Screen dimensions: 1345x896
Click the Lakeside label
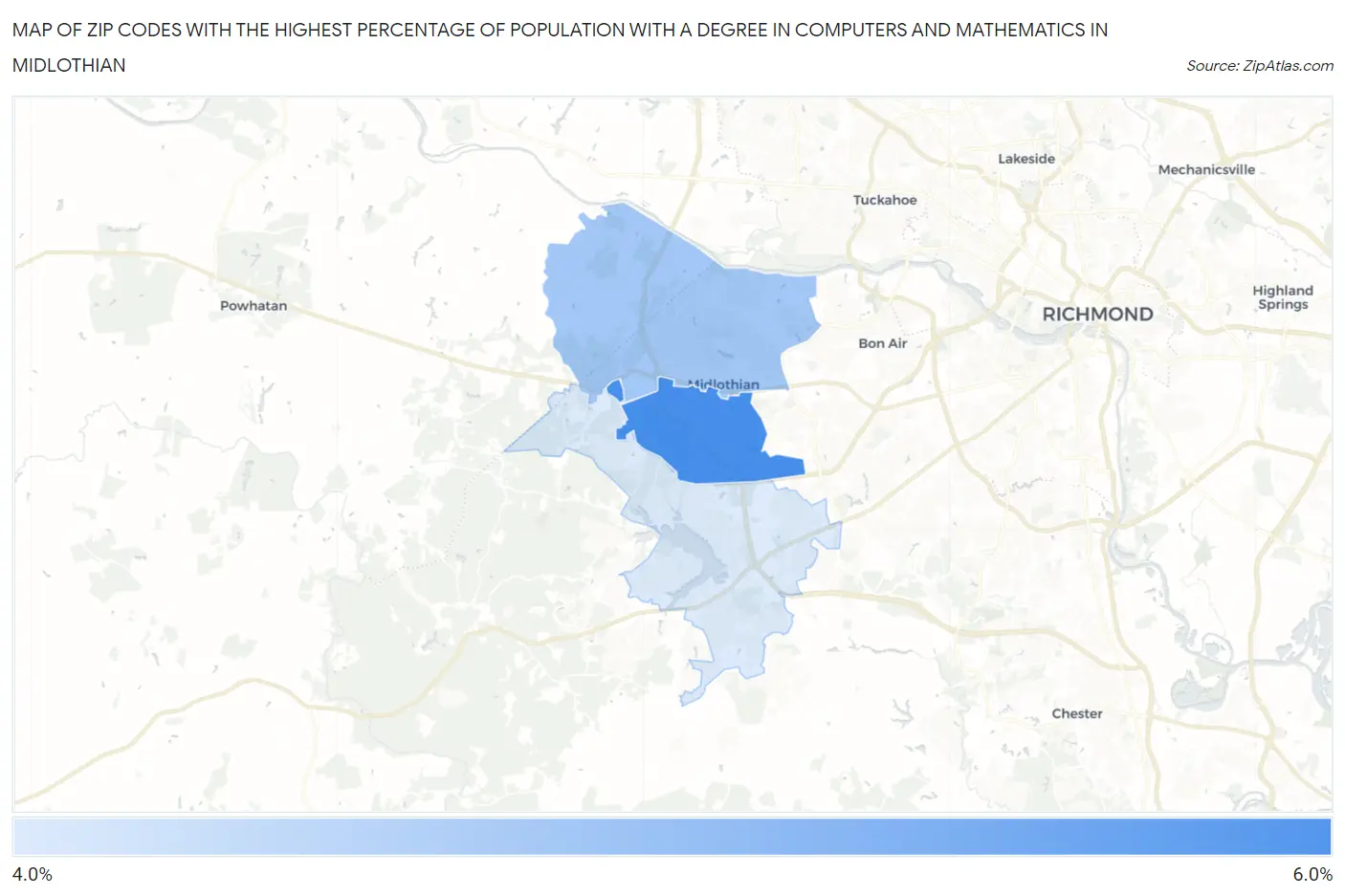(x=1026, y=159)
